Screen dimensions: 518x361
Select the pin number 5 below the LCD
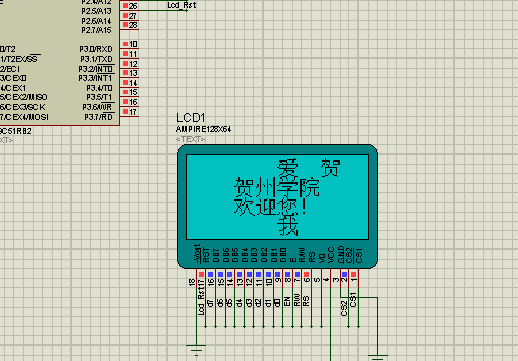click(317, 280)
